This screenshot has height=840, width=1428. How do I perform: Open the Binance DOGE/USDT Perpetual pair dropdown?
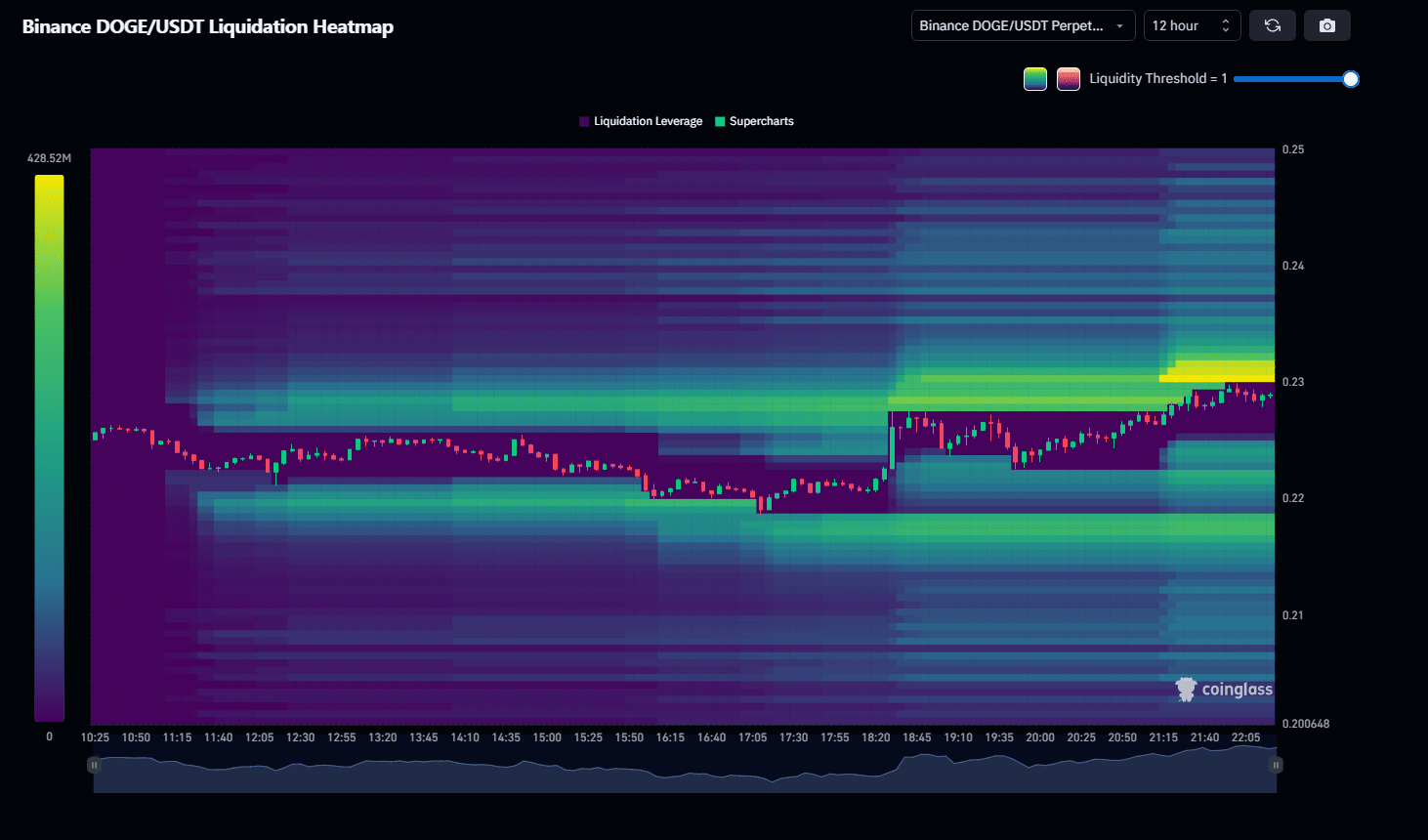click(1022, 25)
